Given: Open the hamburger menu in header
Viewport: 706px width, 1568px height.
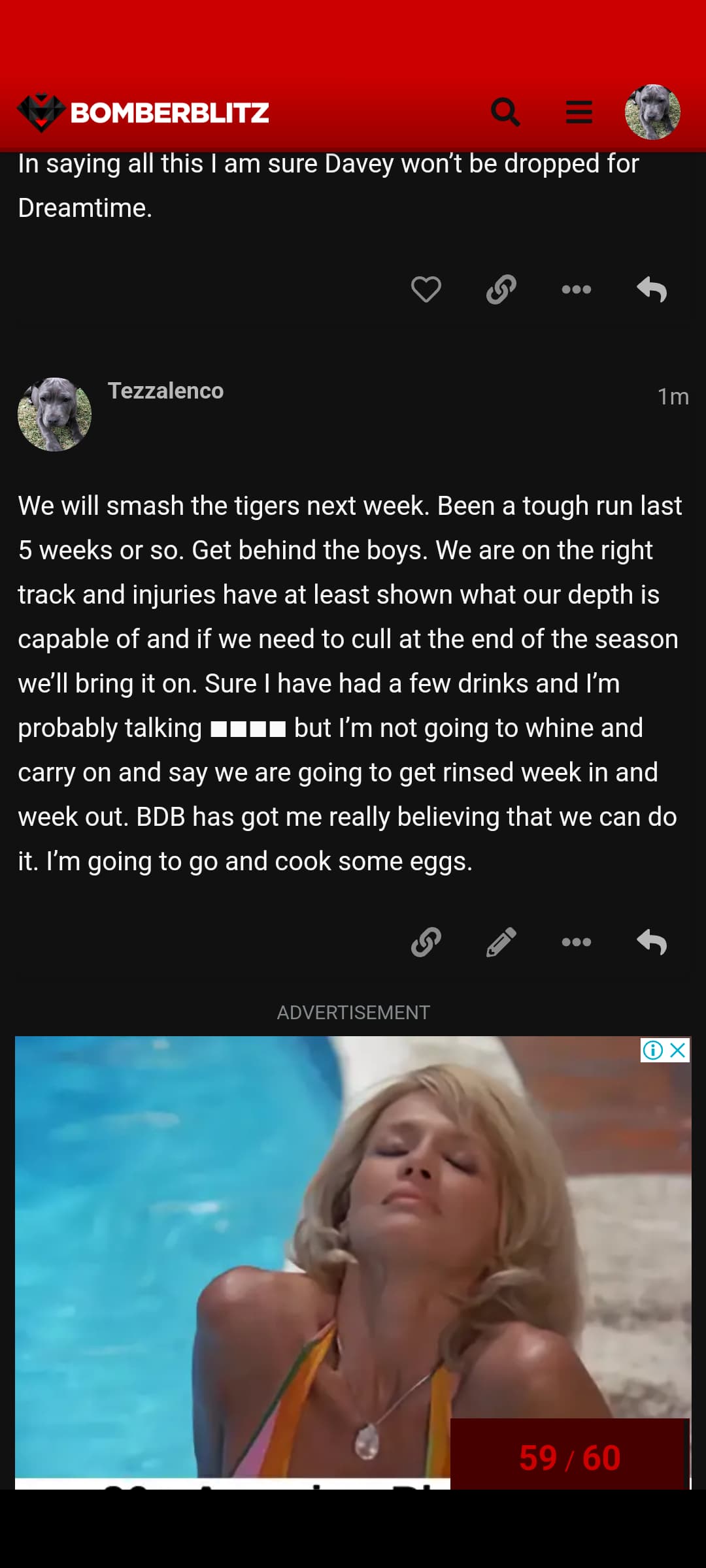Looking at the screenshot, I should [x=579, y=112].
